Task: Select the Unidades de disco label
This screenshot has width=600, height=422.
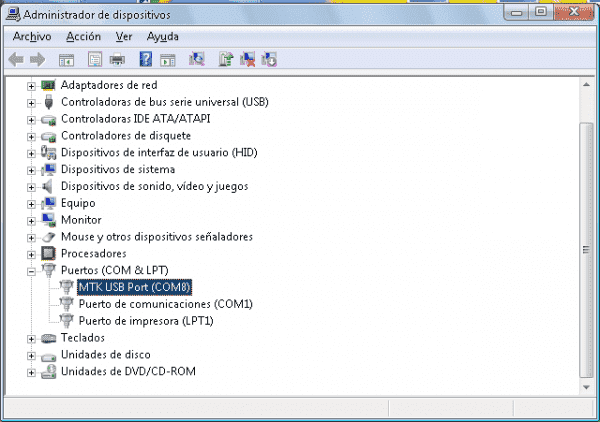Action: pyautogui.click(x=106, y=354)
